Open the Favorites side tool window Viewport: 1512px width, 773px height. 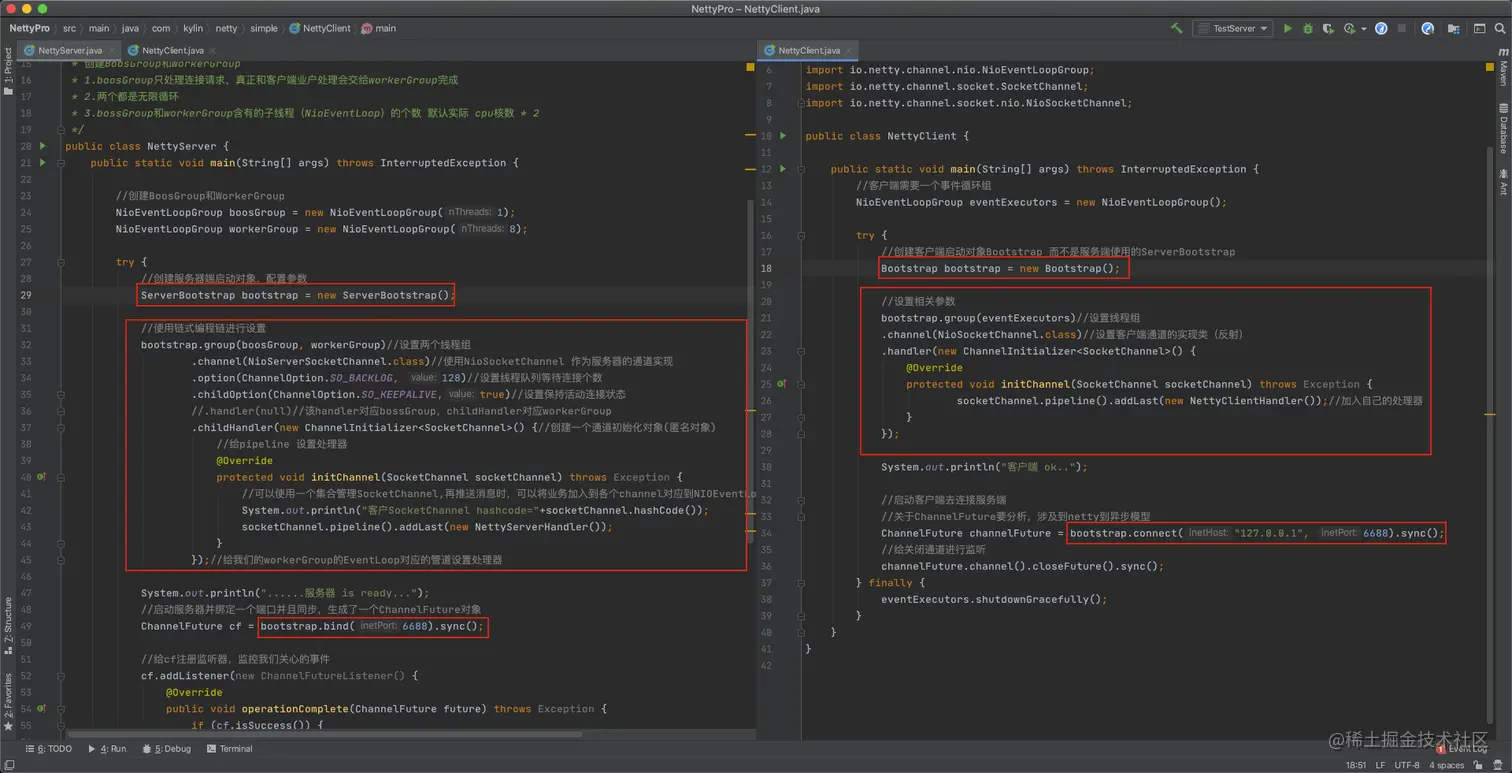(x=8, y=702)
